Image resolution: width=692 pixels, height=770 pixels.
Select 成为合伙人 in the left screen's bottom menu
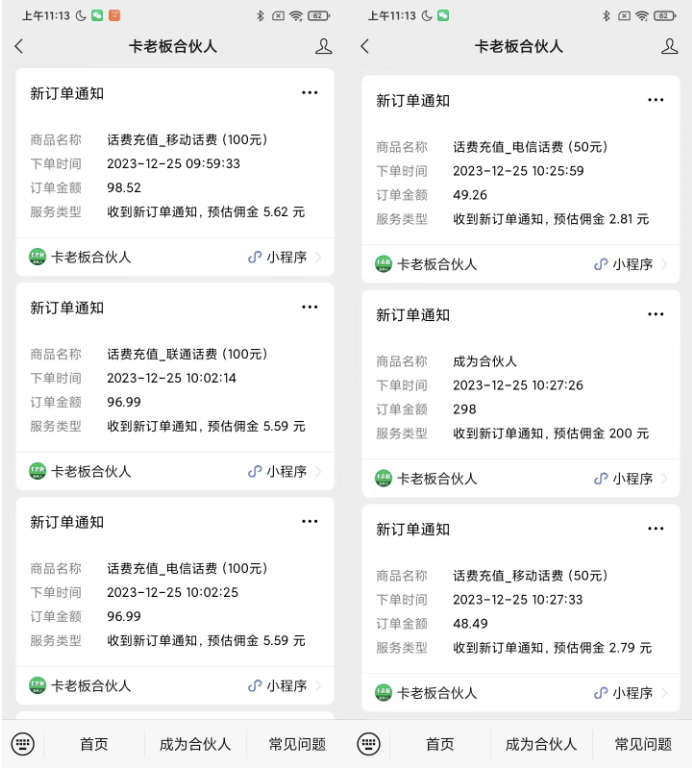195,744
